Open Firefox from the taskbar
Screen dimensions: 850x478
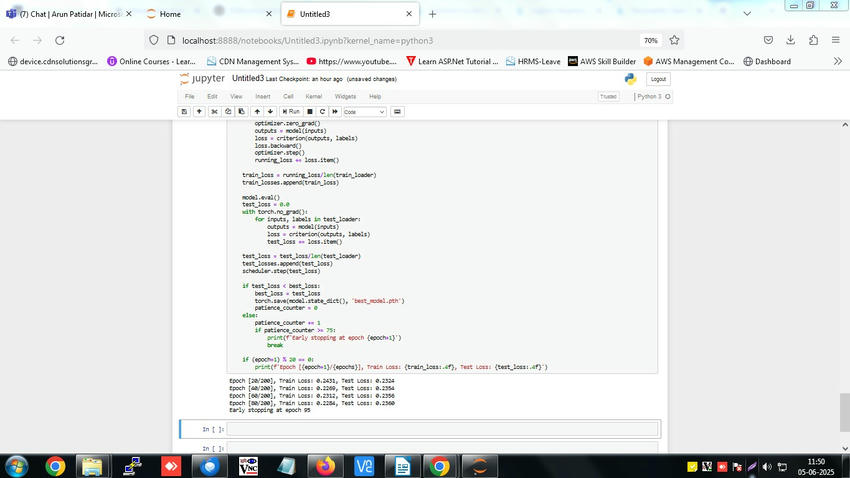tap(325, 466)
